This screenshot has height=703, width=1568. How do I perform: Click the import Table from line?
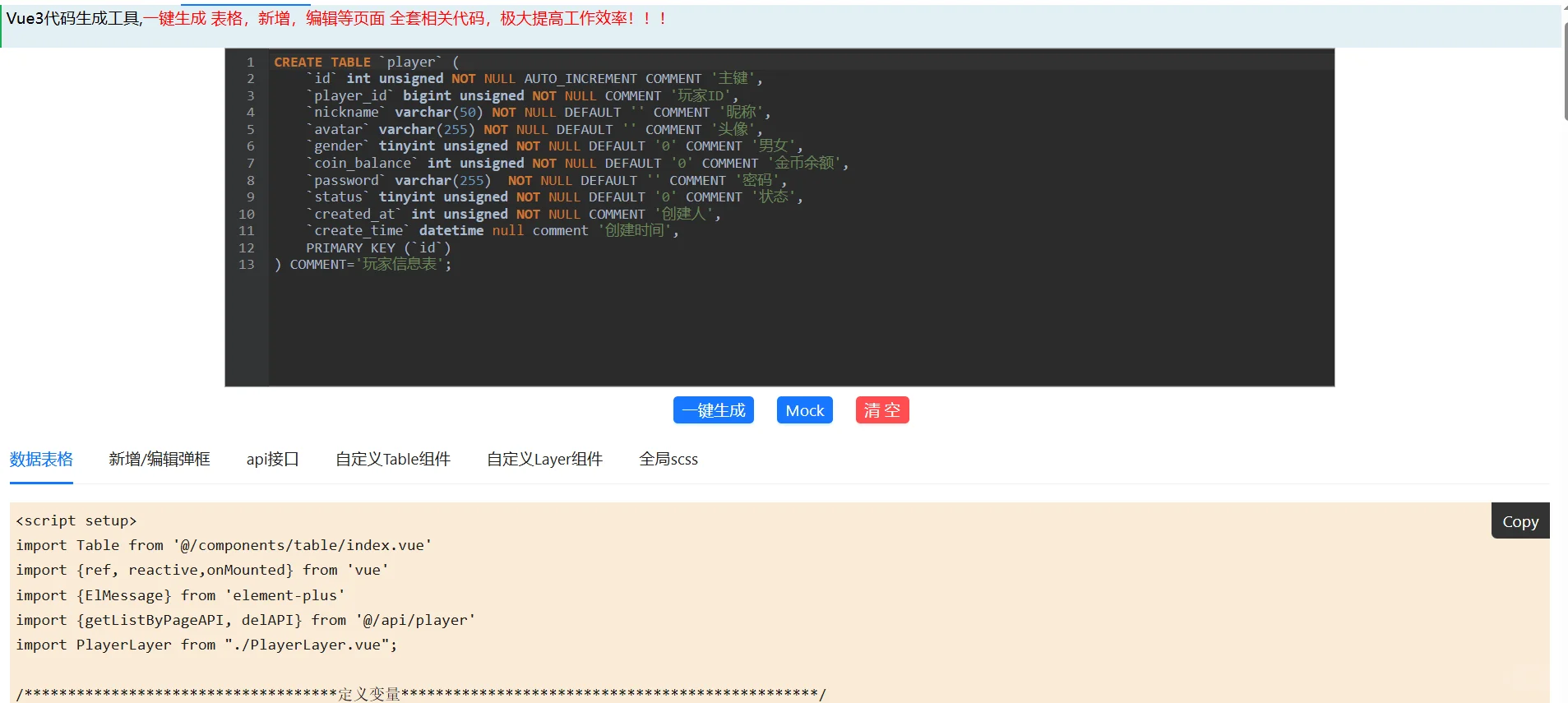pos(224,545)
